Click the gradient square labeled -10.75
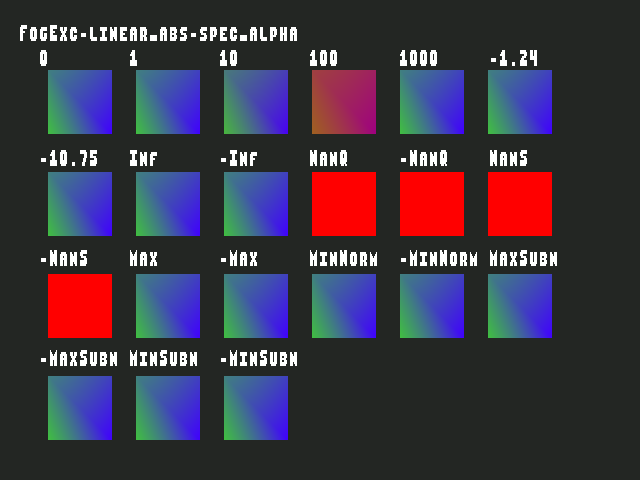This screenshot has width=640, height=480. coord(80,204)
